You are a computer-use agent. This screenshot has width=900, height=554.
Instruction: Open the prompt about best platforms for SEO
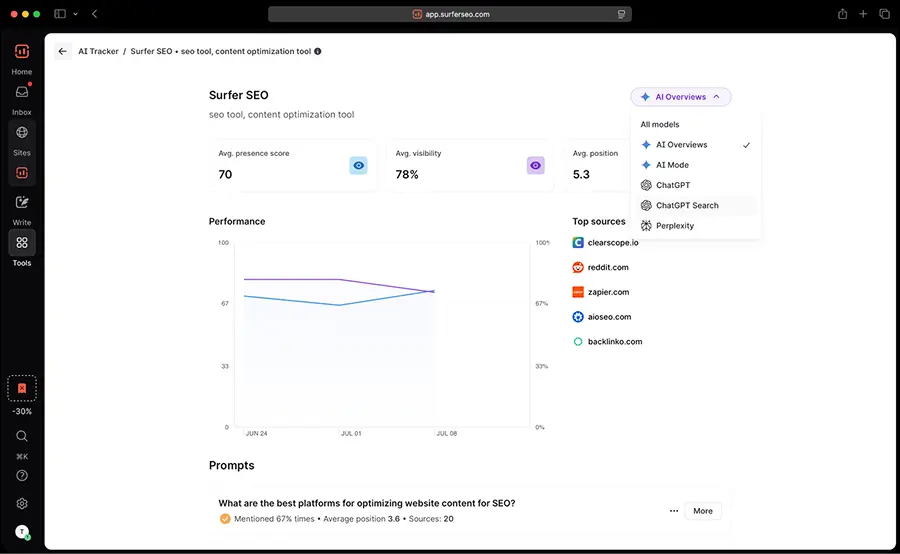point(367,503)
